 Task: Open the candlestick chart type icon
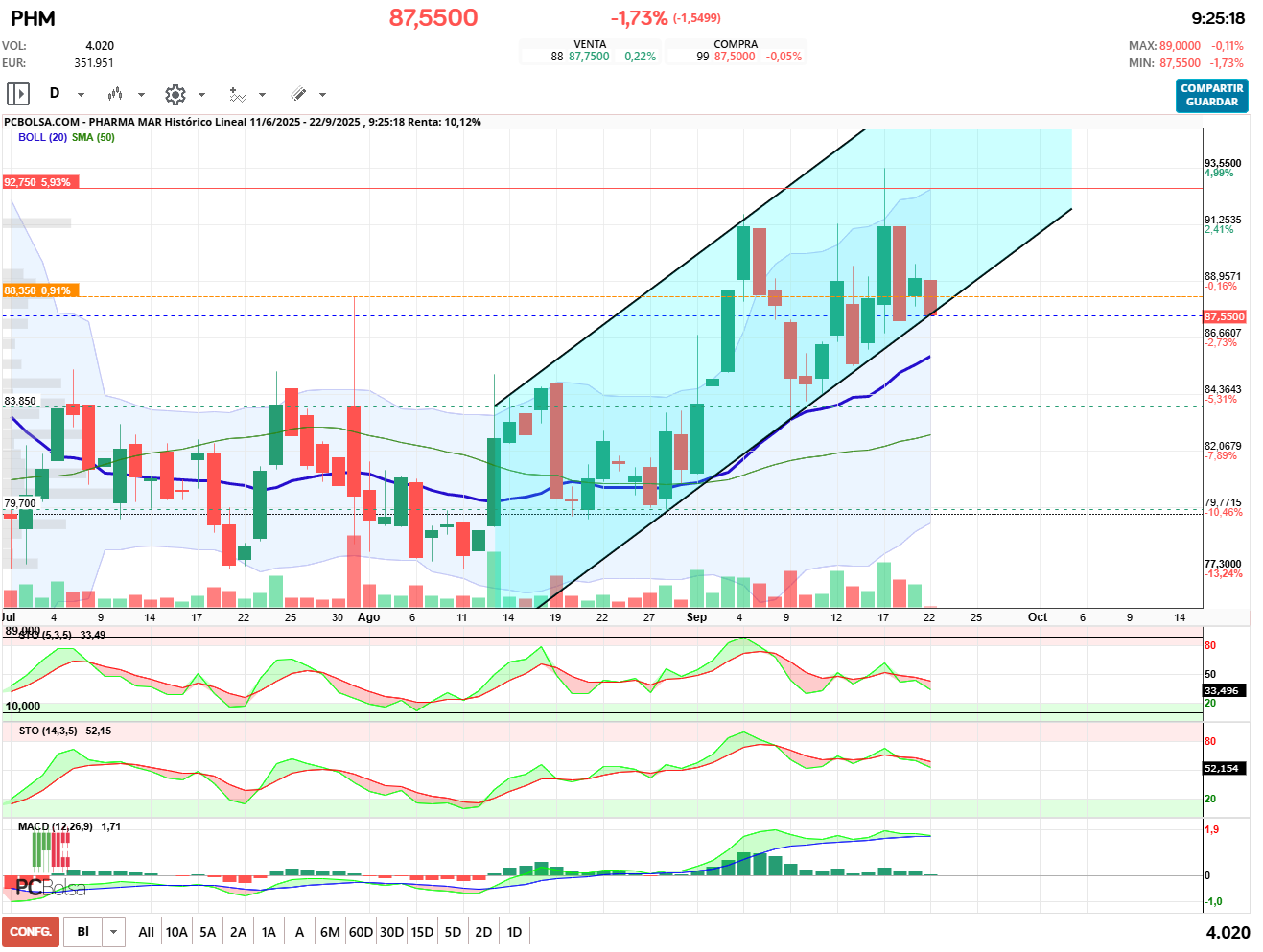[115, 94]
